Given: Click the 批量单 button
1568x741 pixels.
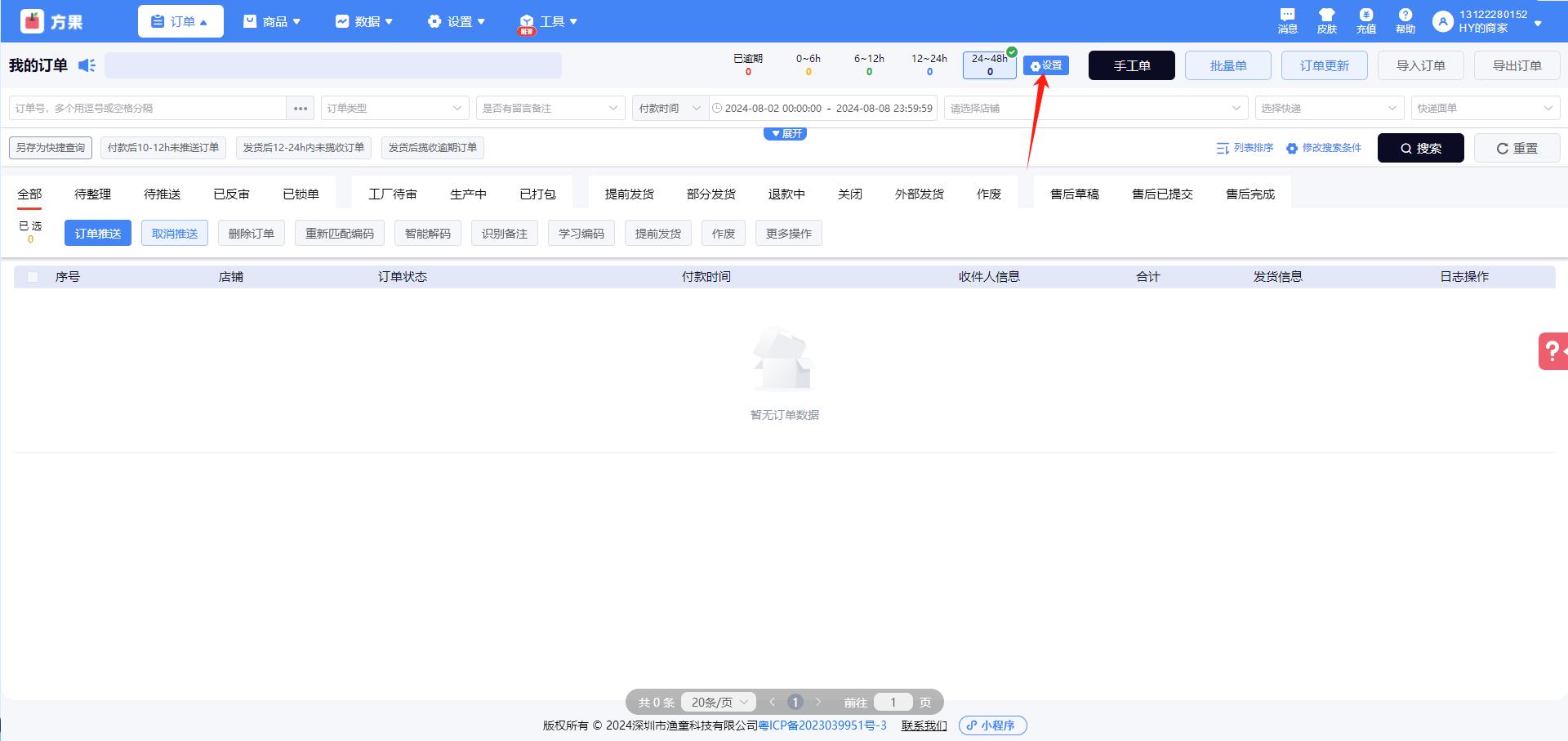Looking at the screenshot, I should point(1228,65).
